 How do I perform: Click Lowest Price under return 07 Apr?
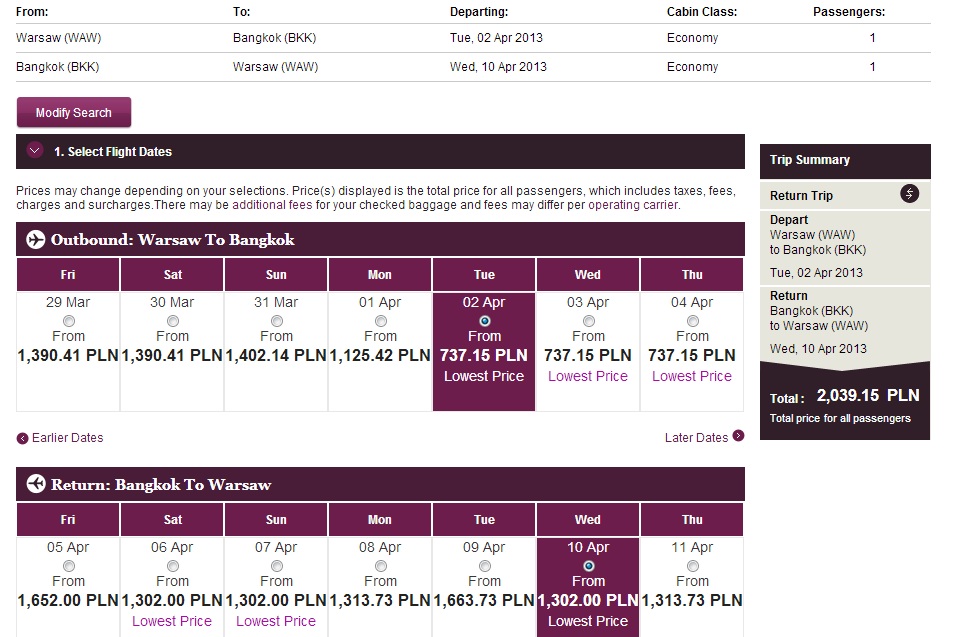[x=276, y=621]
